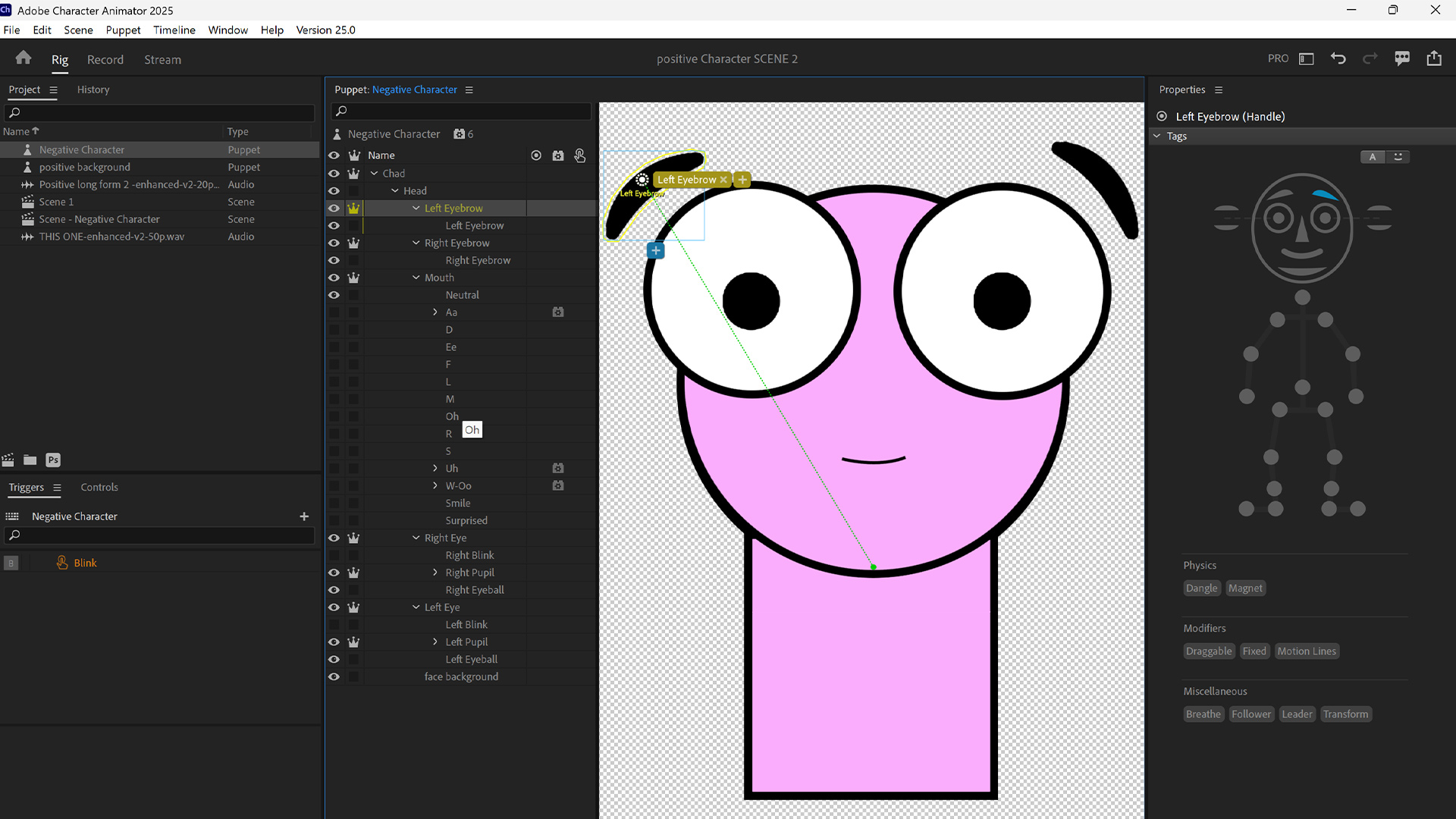Click the Undo arrow icon
This screenshot has height=819, width=1456.
[1338, 58]
